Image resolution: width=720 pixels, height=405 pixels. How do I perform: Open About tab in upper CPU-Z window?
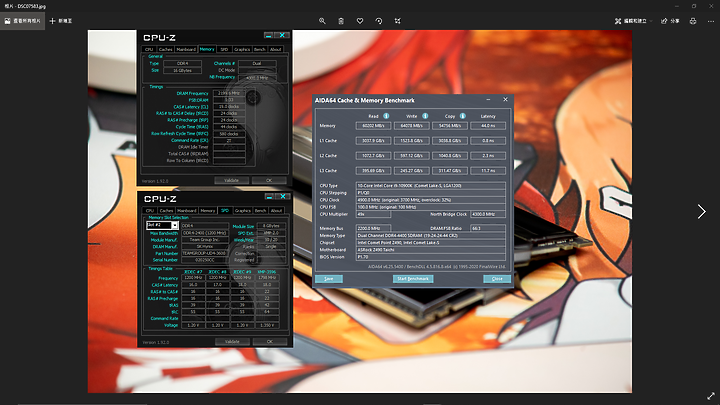pos(276,49)
